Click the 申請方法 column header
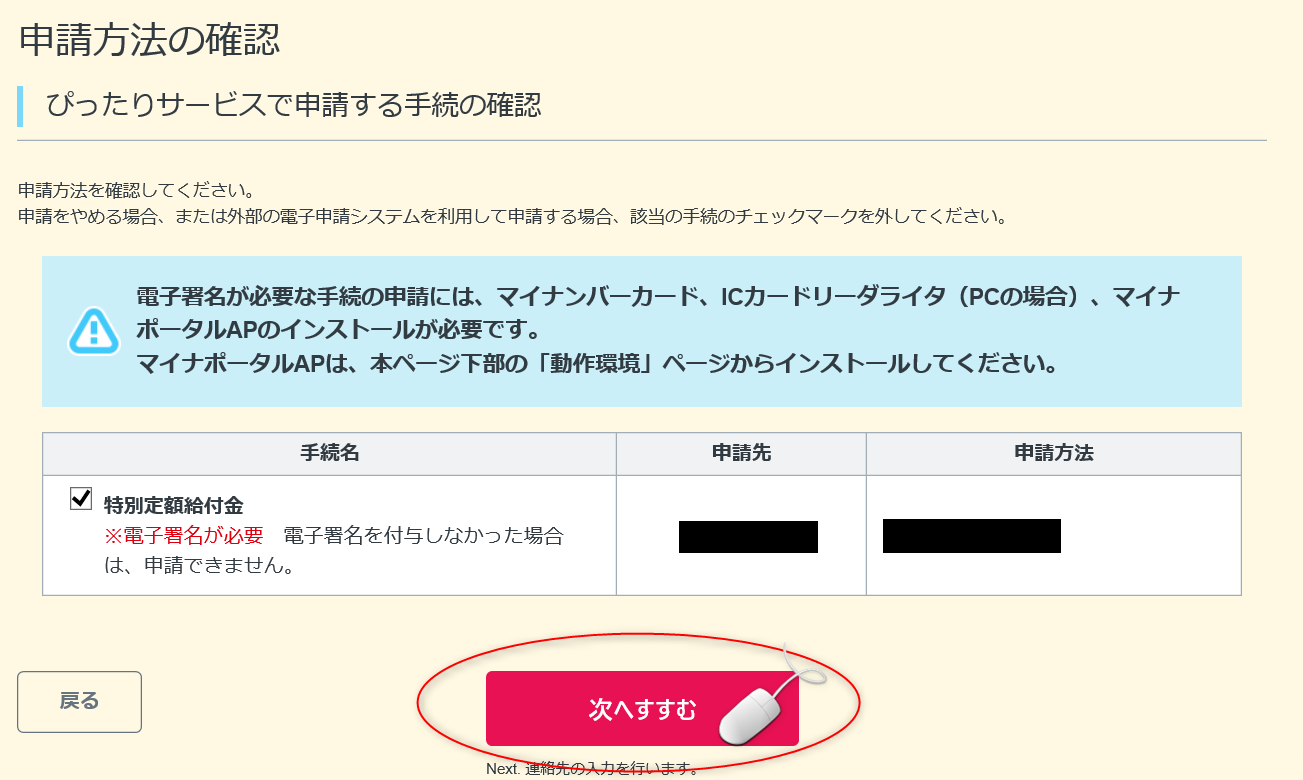Viewport: 1303px width, 780px height. pos(1053,453)
